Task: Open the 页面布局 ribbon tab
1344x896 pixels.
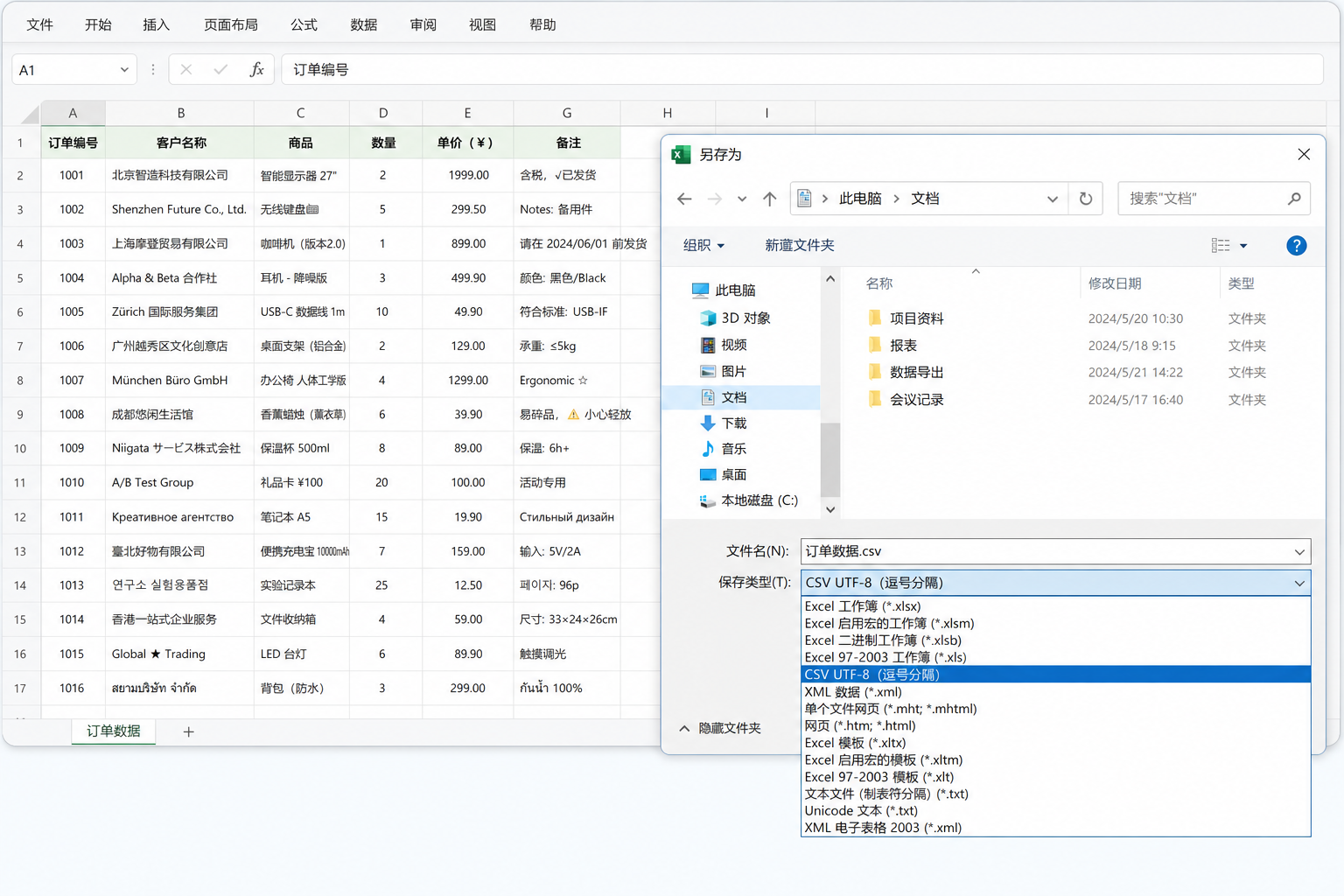Action: [x=231, y=24]
